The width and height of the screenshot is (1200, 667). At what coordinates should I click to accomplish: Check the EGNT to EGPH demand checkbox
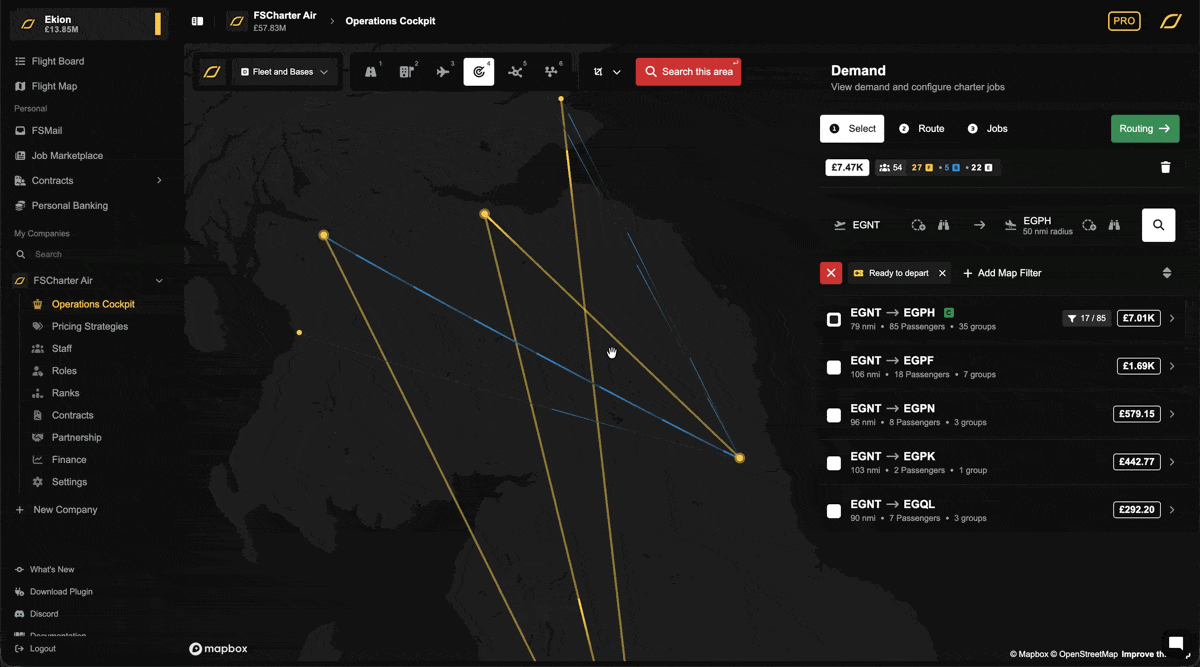coord(834,319)
